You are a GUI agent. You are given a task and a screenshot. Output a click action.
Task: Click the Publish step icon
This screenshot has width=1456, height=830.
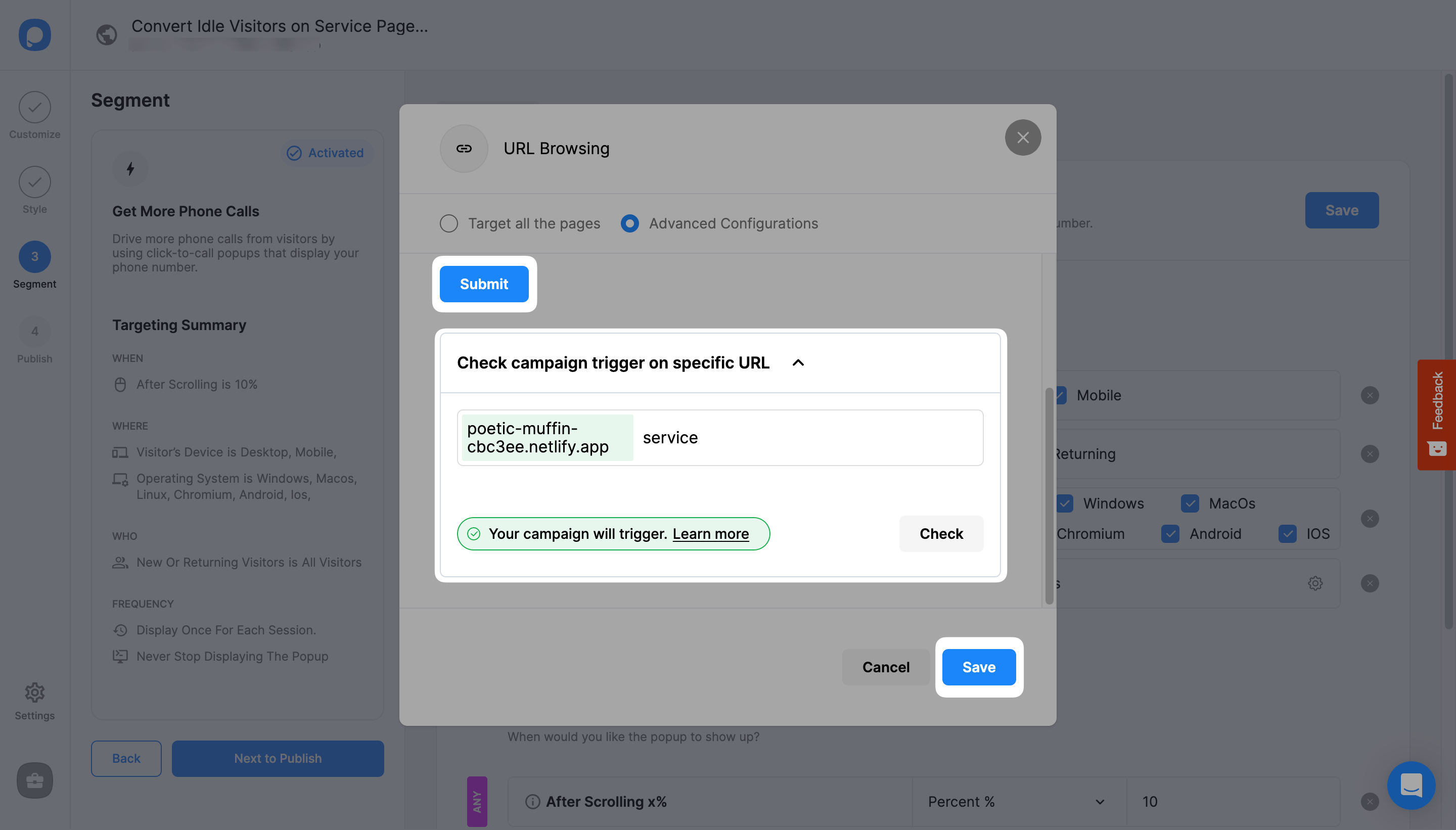pyautogui.click(x=34, y=331)
